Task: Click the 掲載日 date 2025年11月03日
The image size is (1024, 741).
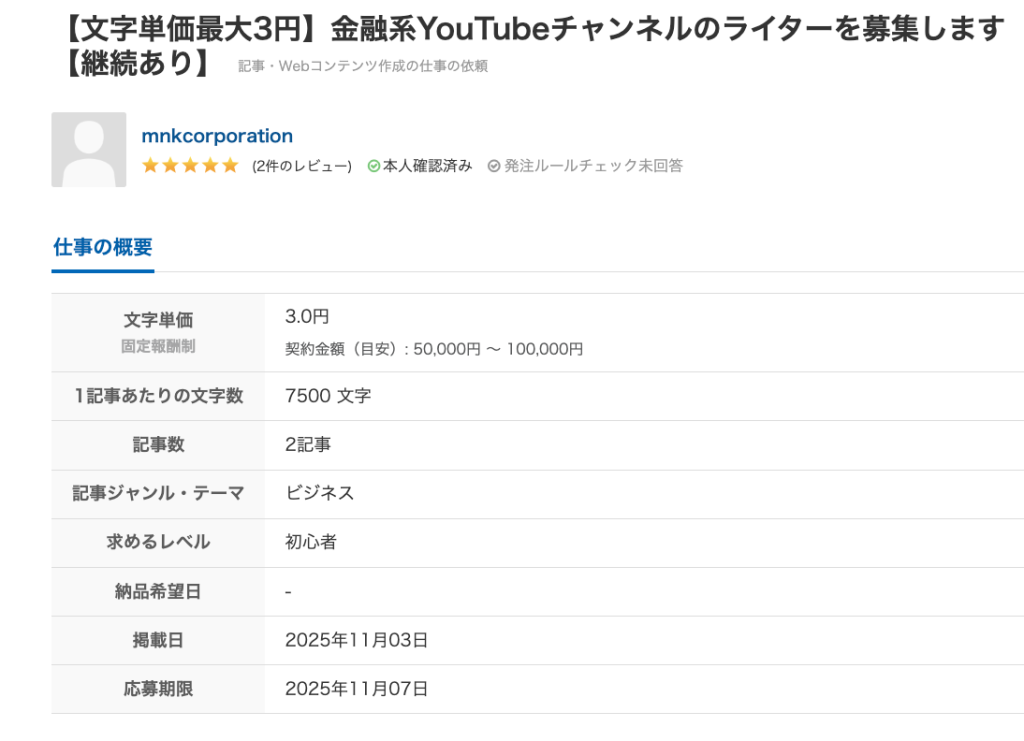Action: coord(357,640)
